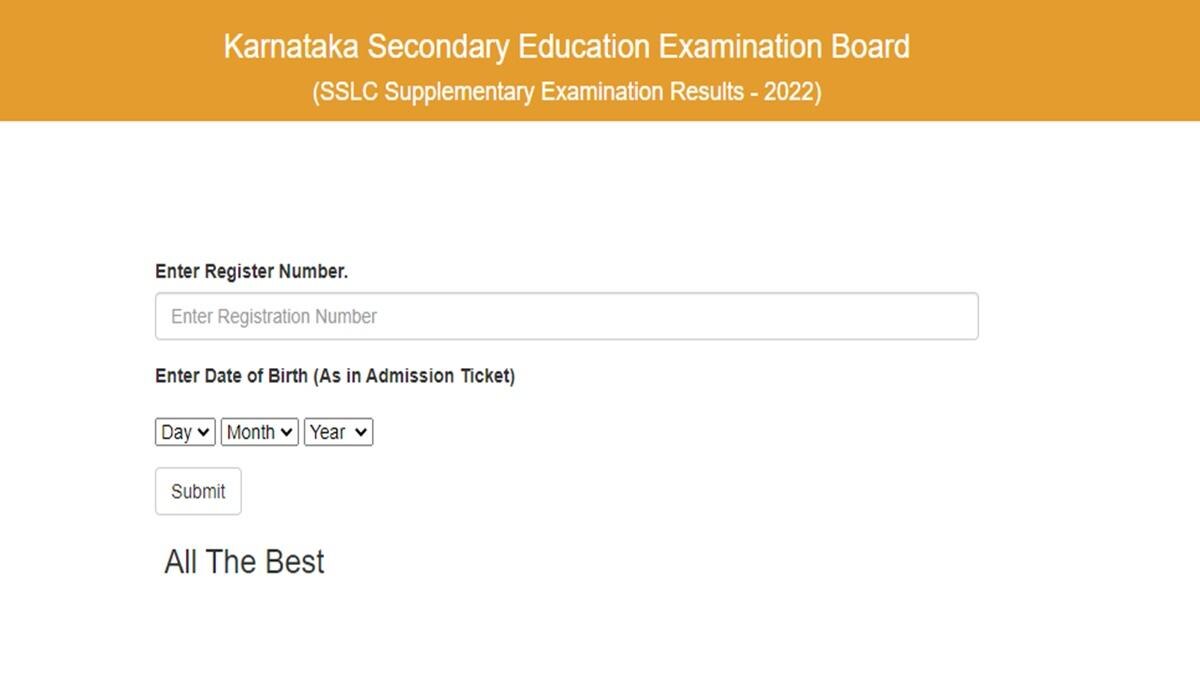
Task: Click the All The Best text
Action: coord(243,561)
